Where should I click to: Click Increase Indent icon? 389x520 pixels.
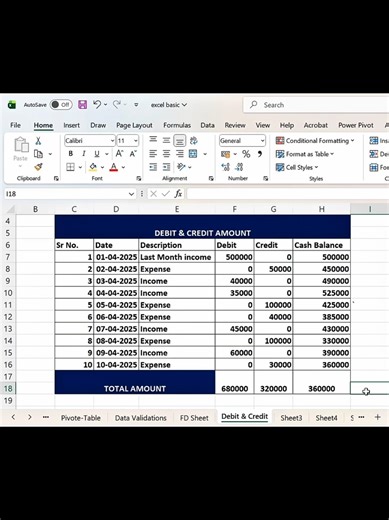pos(166,167)
